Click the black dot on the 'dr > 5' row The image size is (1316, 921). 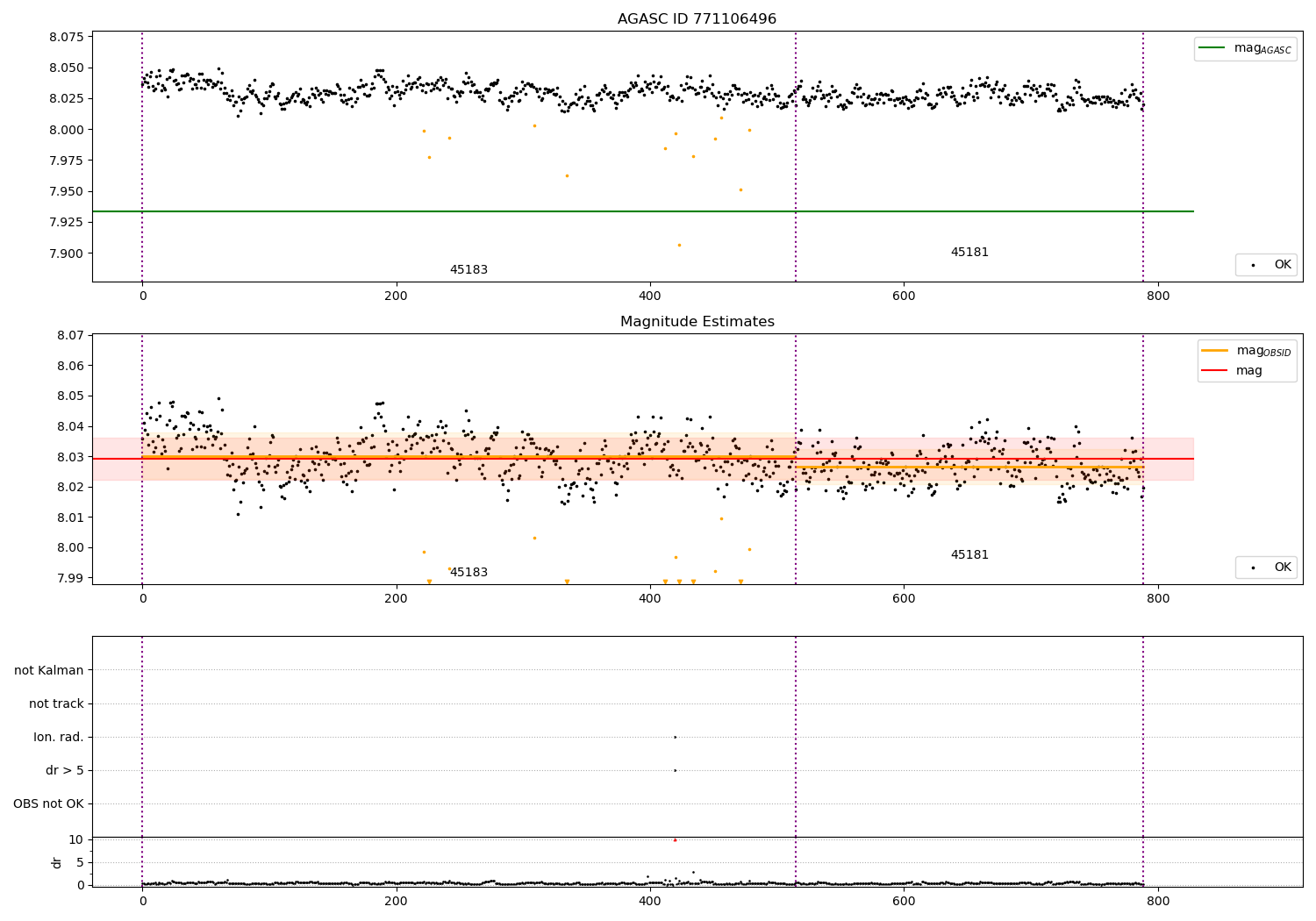pyautogui.click(x=675, y=770)
